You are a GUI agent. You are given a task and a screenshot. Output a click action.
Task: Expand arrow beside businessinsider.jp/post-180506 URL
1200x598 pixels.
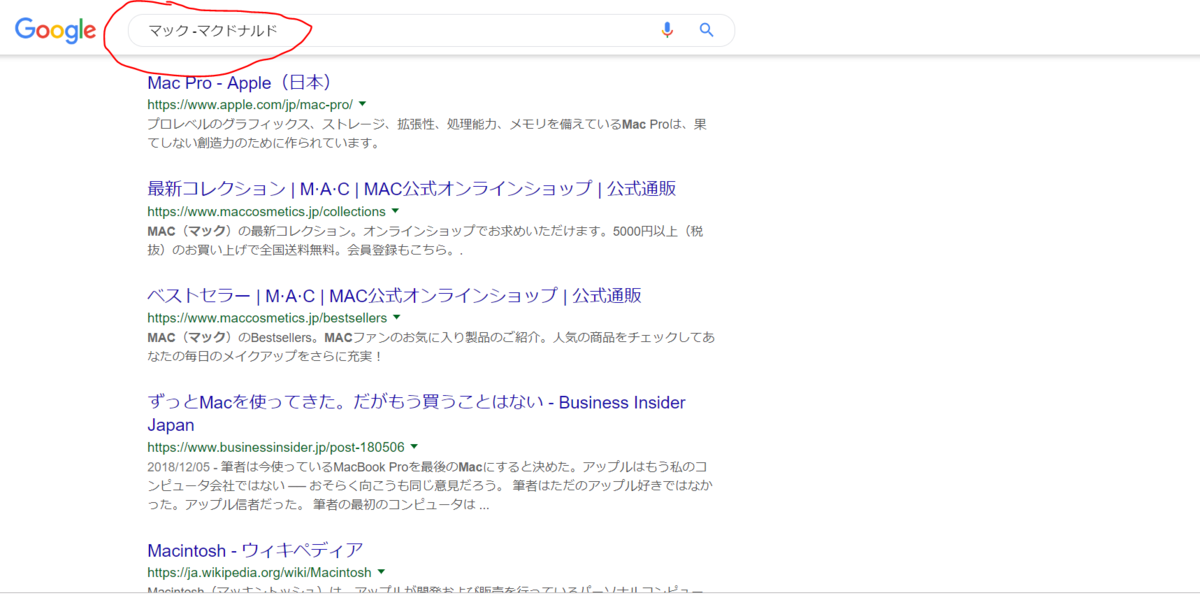[x=414, y=447]
